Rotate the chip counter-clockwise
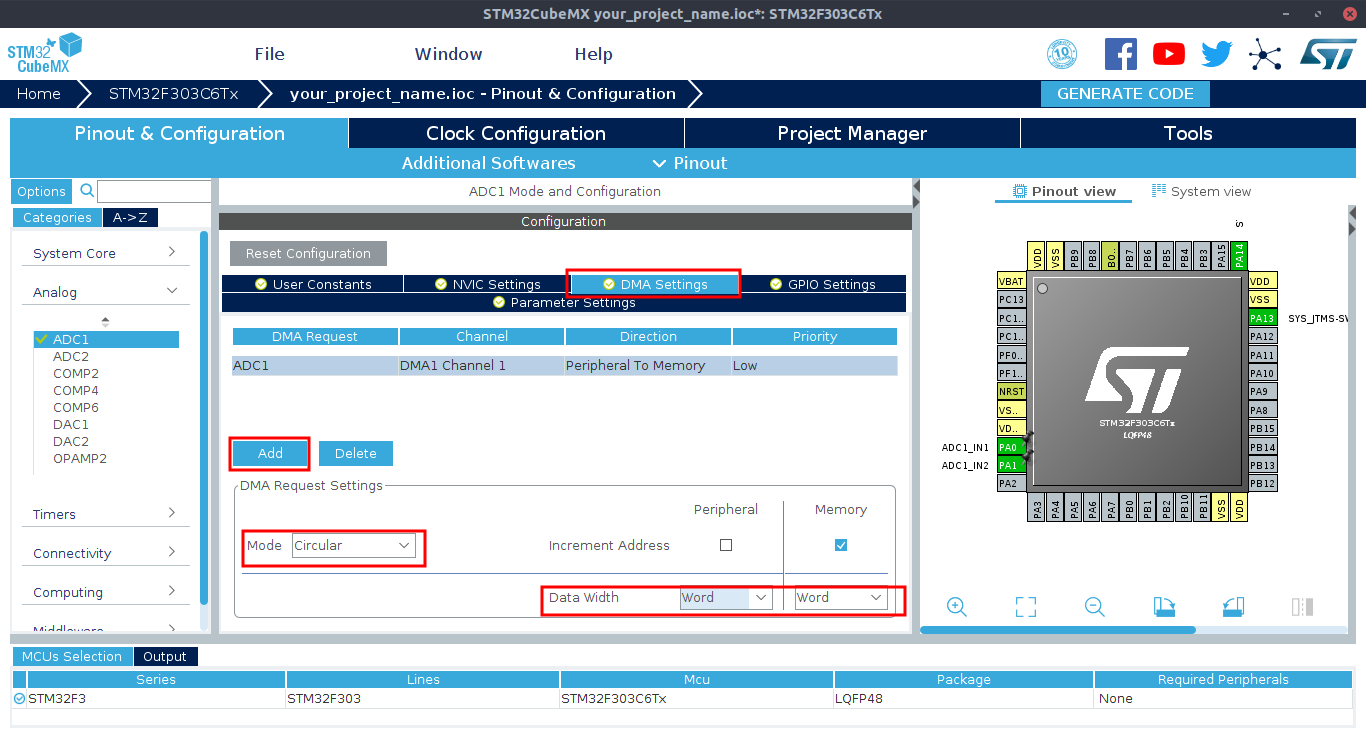 (x=1232, y=607)
